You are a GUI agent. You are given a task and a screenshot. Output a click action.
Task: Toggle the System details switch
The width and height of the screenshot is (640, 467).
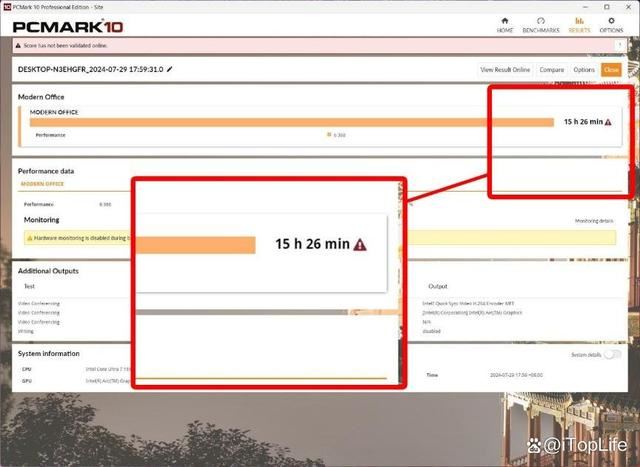[610, 354]
